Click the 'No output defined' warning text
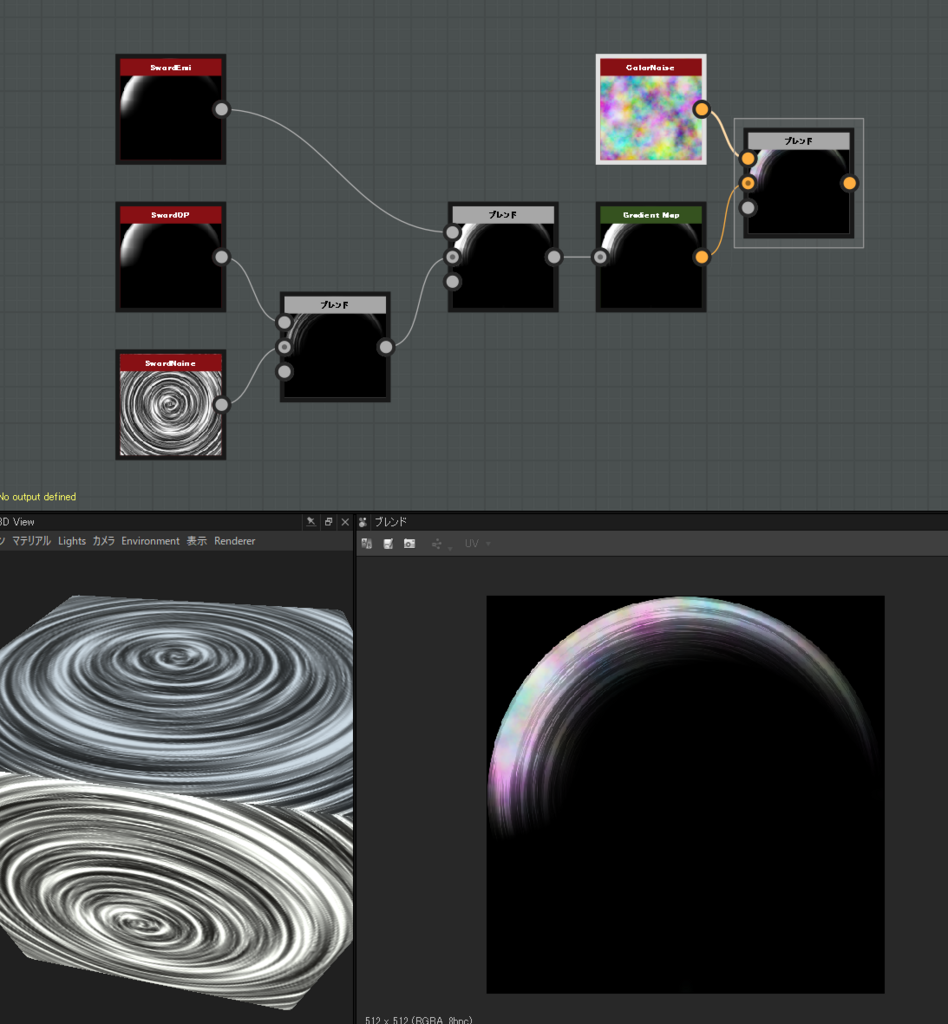Screen dimensions: 948x1024 coord(38,497)
